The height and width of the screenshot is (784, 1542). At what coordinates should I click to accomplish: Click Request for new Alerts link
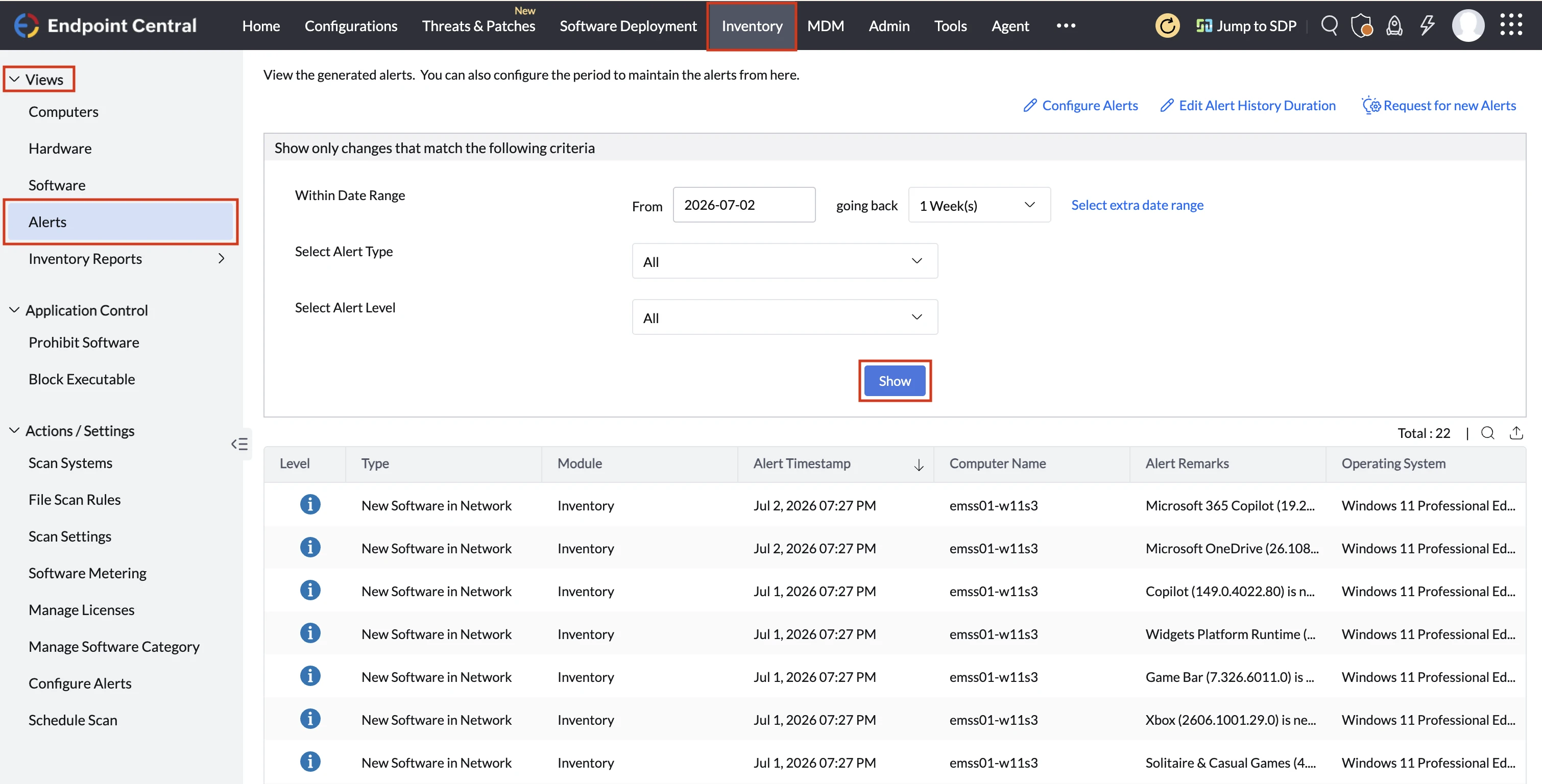1439,105
